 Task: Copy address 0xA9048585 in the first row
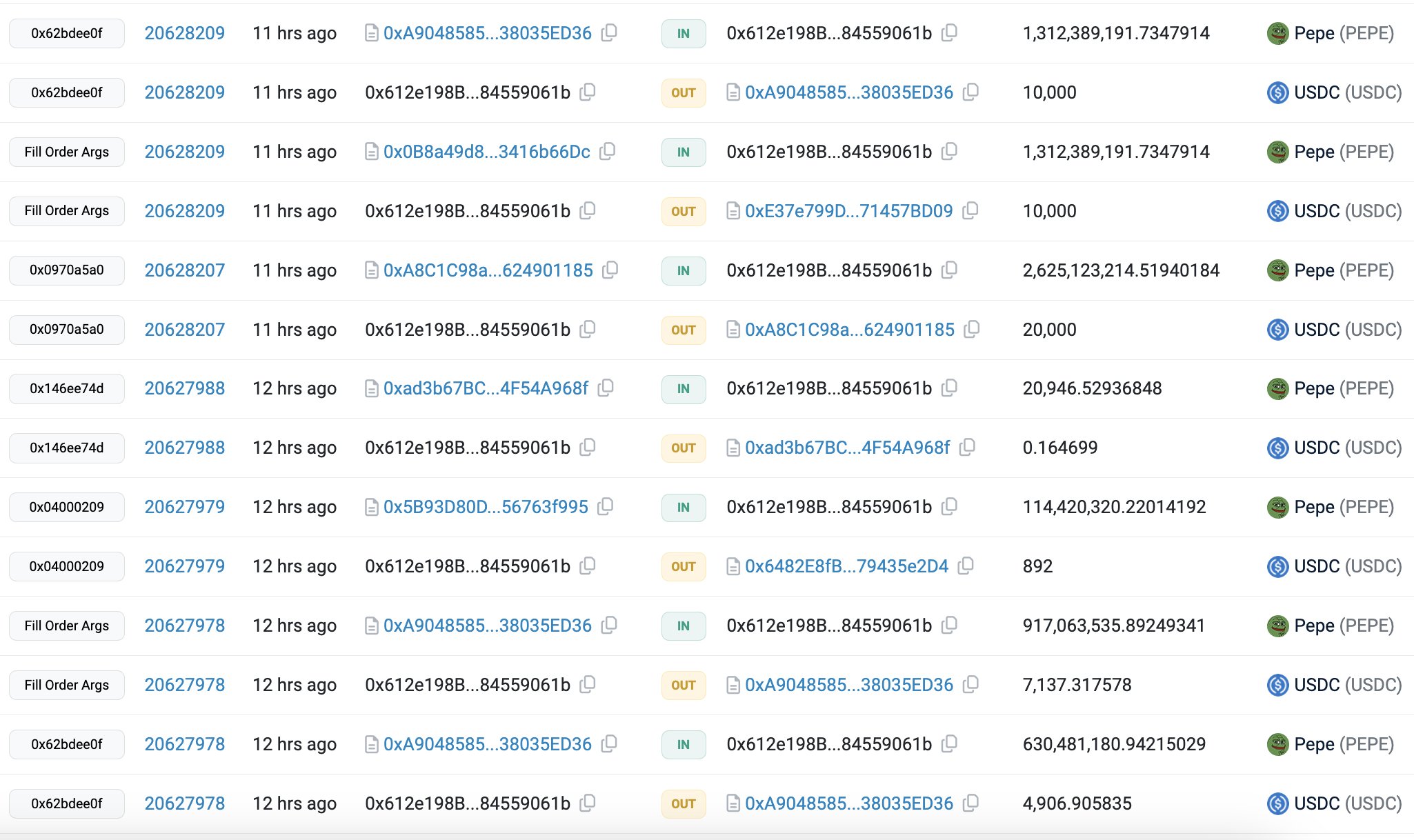[609, 32]
